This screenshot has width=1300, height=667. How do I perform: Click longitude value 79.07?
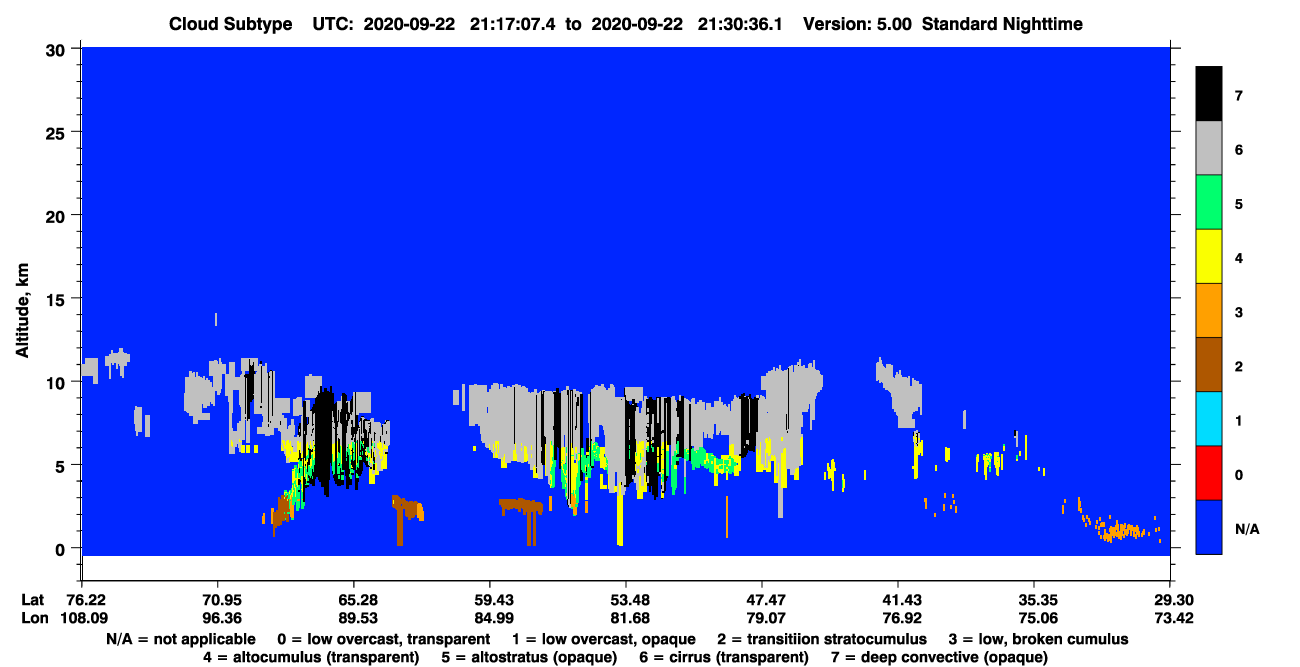pos(761,618)
